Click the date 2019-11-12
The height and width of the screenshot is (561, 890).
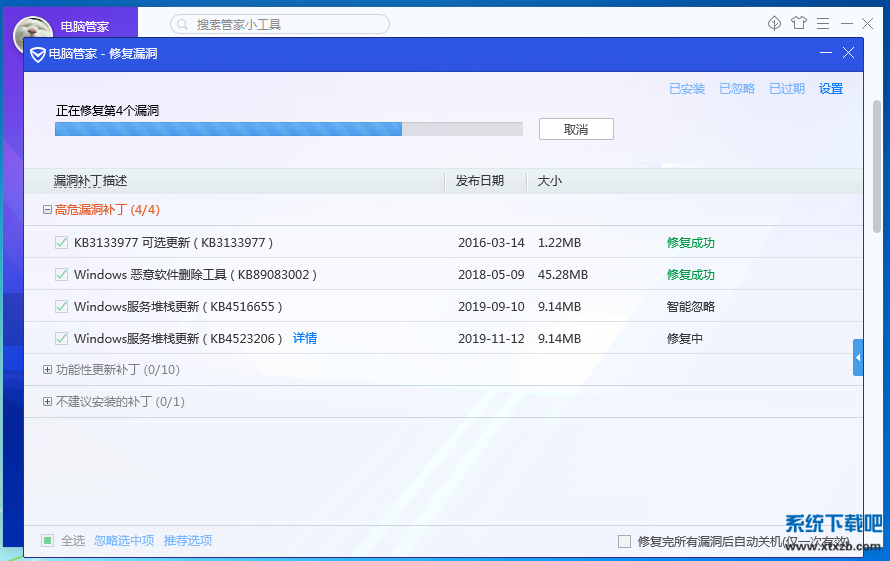tap(491, 338)
